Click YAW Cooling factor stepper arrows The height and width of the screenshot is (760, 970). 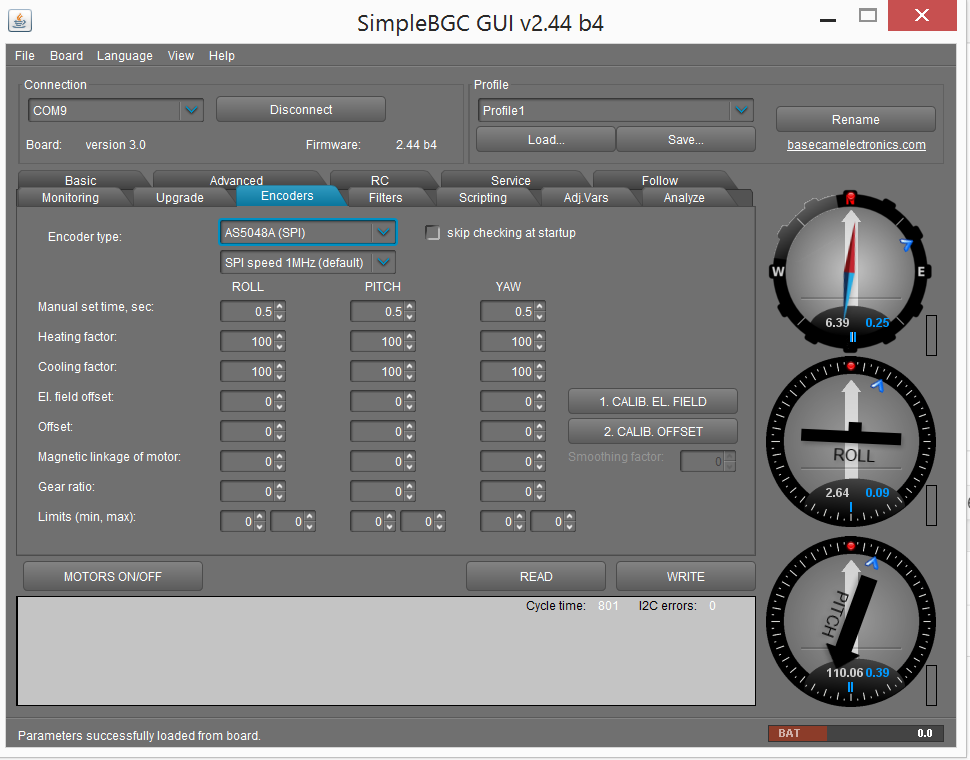(x=539, y=371)
